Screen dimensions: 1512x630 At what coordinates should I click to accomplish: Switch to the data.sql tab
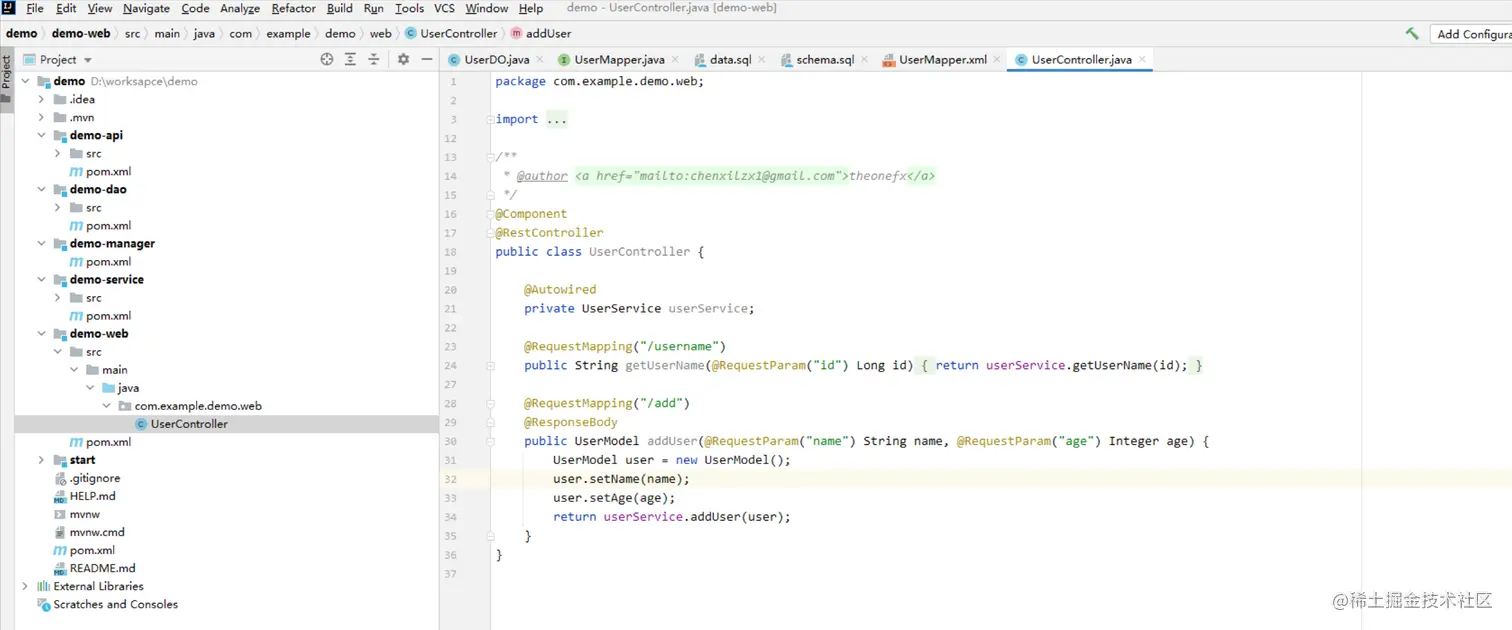(730, 60)
